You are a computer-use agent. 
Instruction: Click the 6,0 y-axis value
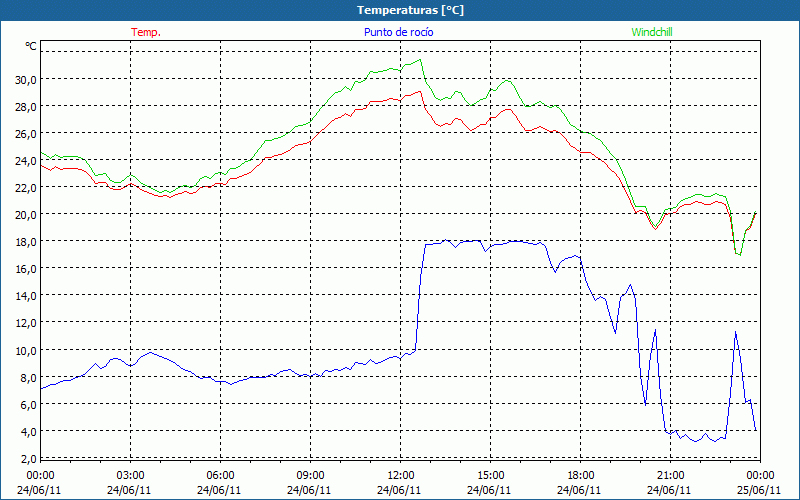[29, 405]
